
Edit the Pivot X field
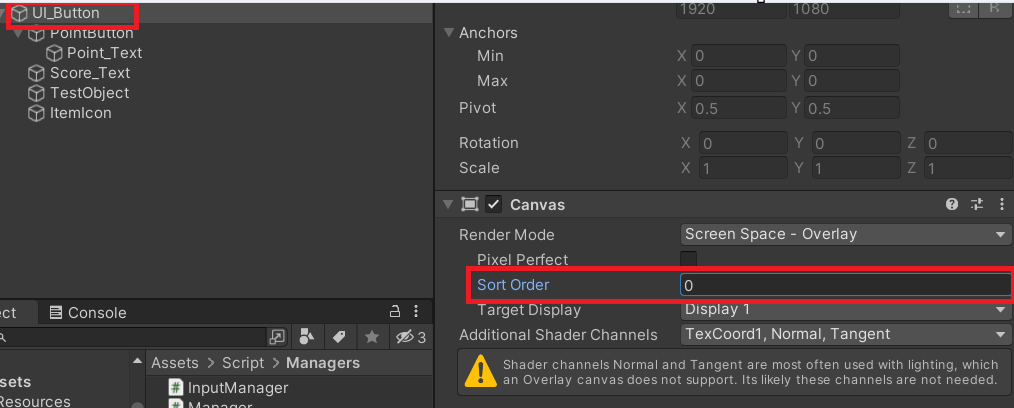[739, 108]
